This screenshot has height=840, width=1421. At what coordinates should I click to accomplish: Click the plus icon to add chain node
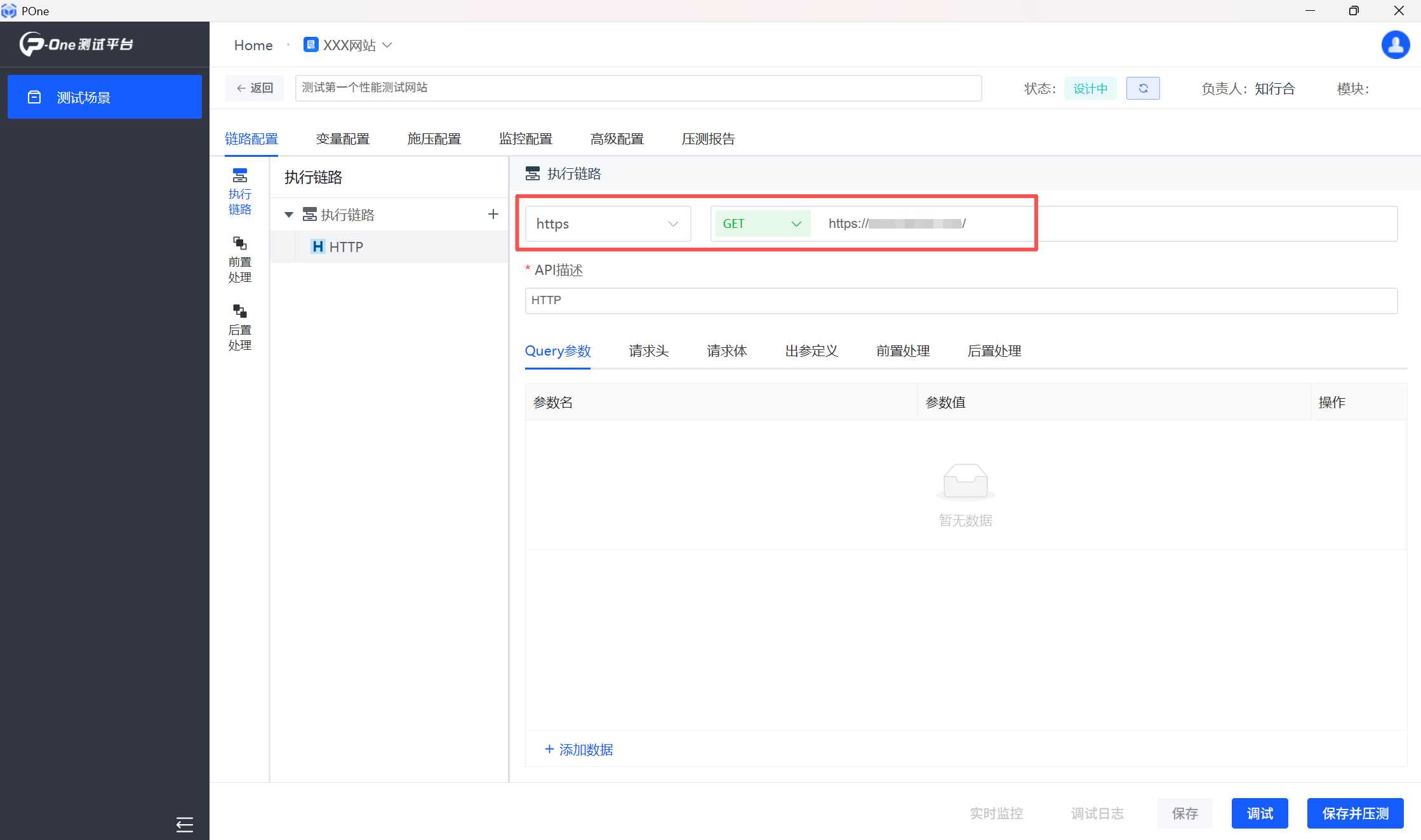[493, 215]
